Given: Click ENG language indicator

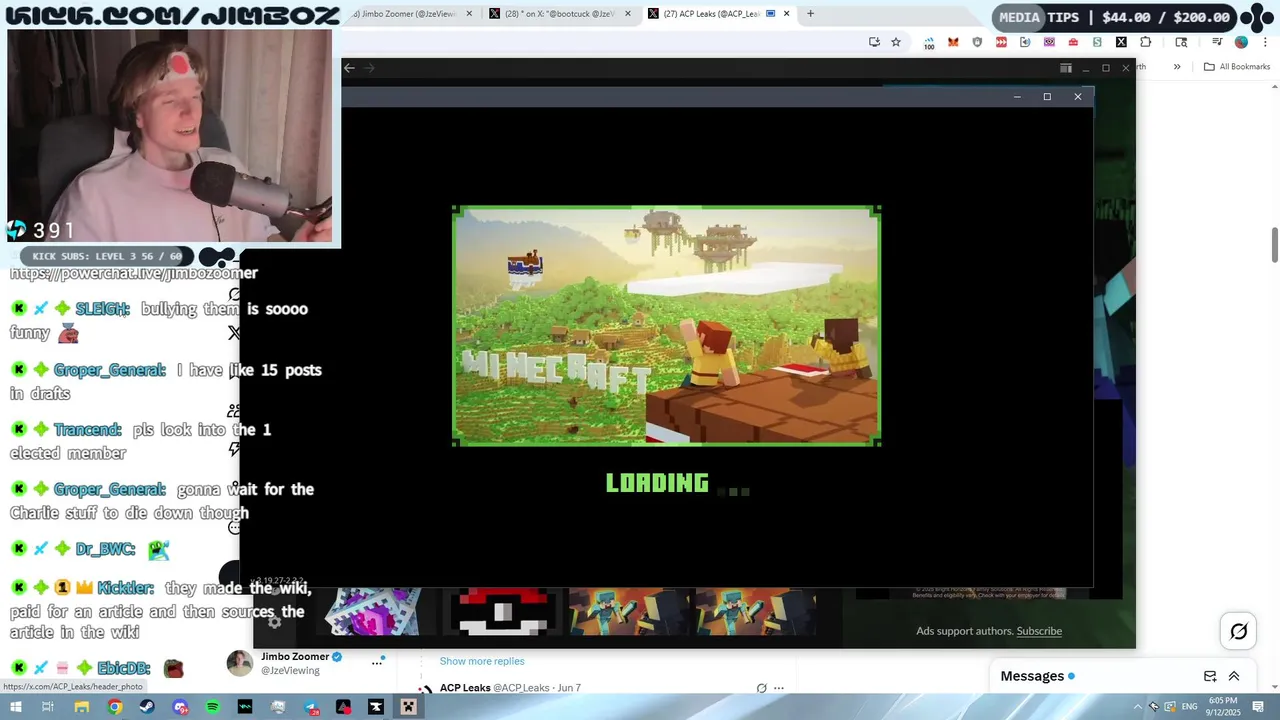Looking at the screenshot, I should pyautogui.click(x=1187, y=707).
